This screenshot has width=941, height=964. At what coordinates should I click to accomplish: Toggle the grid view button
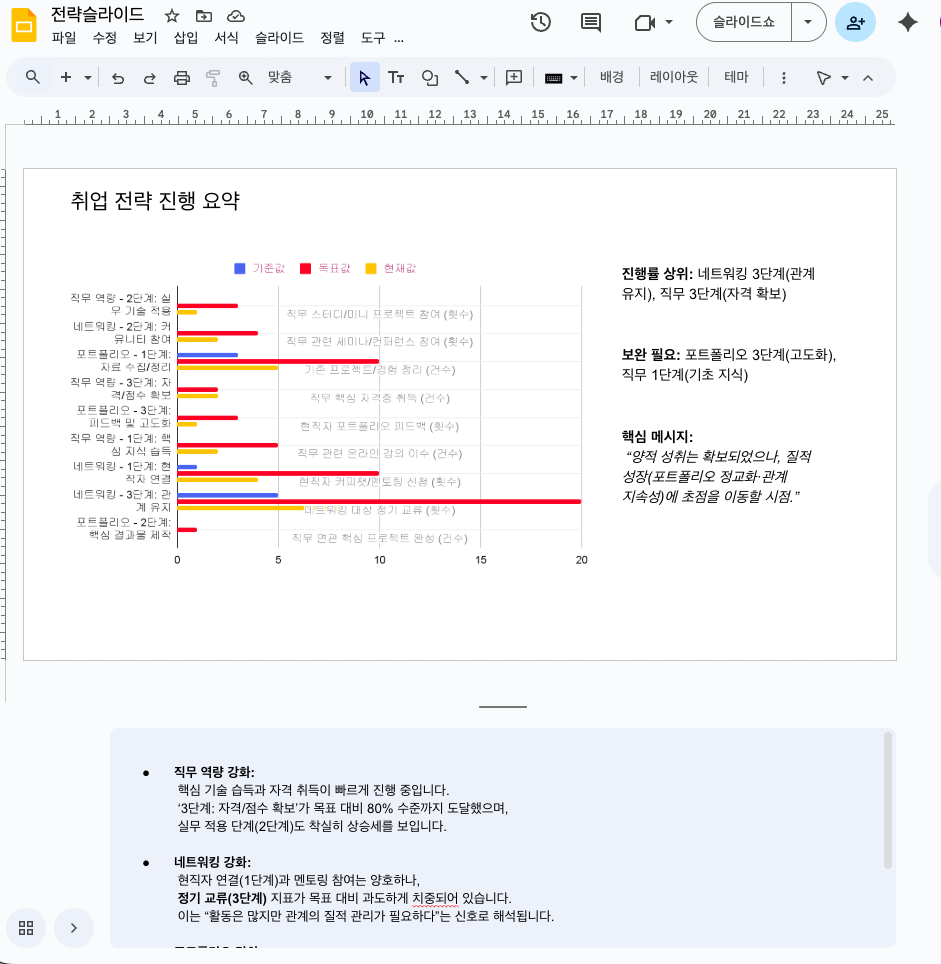[26, 927]
